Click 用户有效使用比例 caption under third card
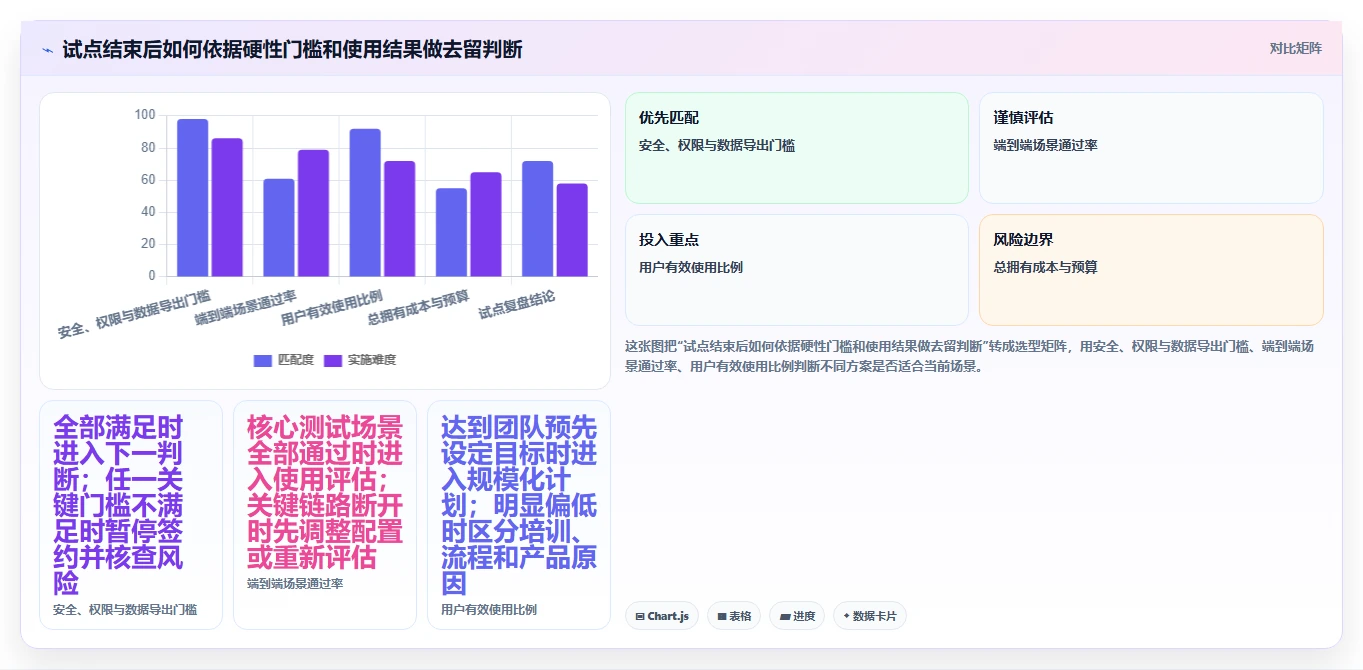 489,609
